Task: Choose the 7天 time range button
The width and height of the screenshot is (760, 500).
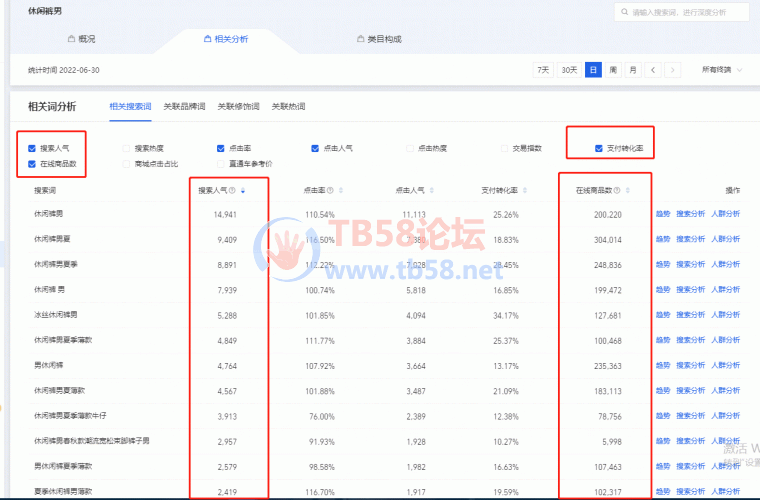Action: point(543,70)
